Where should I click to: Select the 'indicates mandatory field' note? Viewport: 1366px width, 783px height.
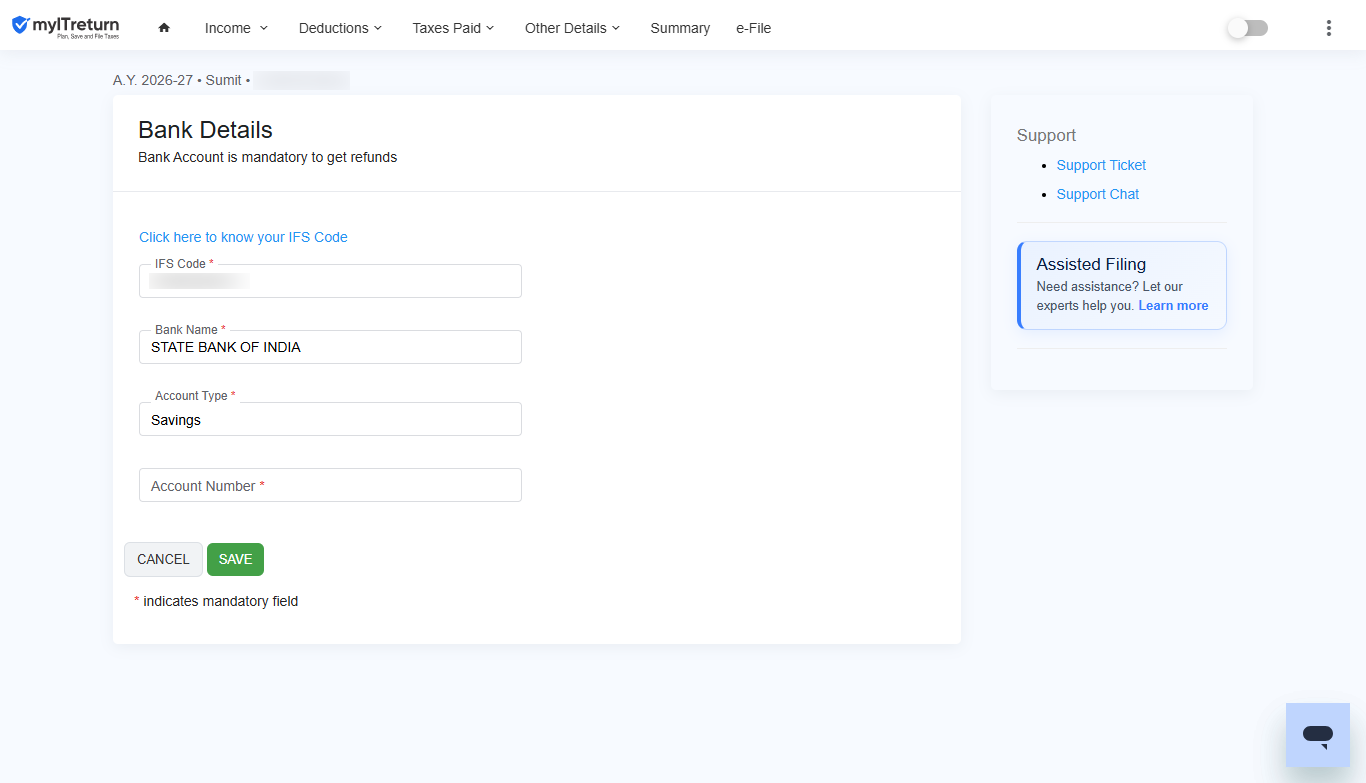pos(220,601)
